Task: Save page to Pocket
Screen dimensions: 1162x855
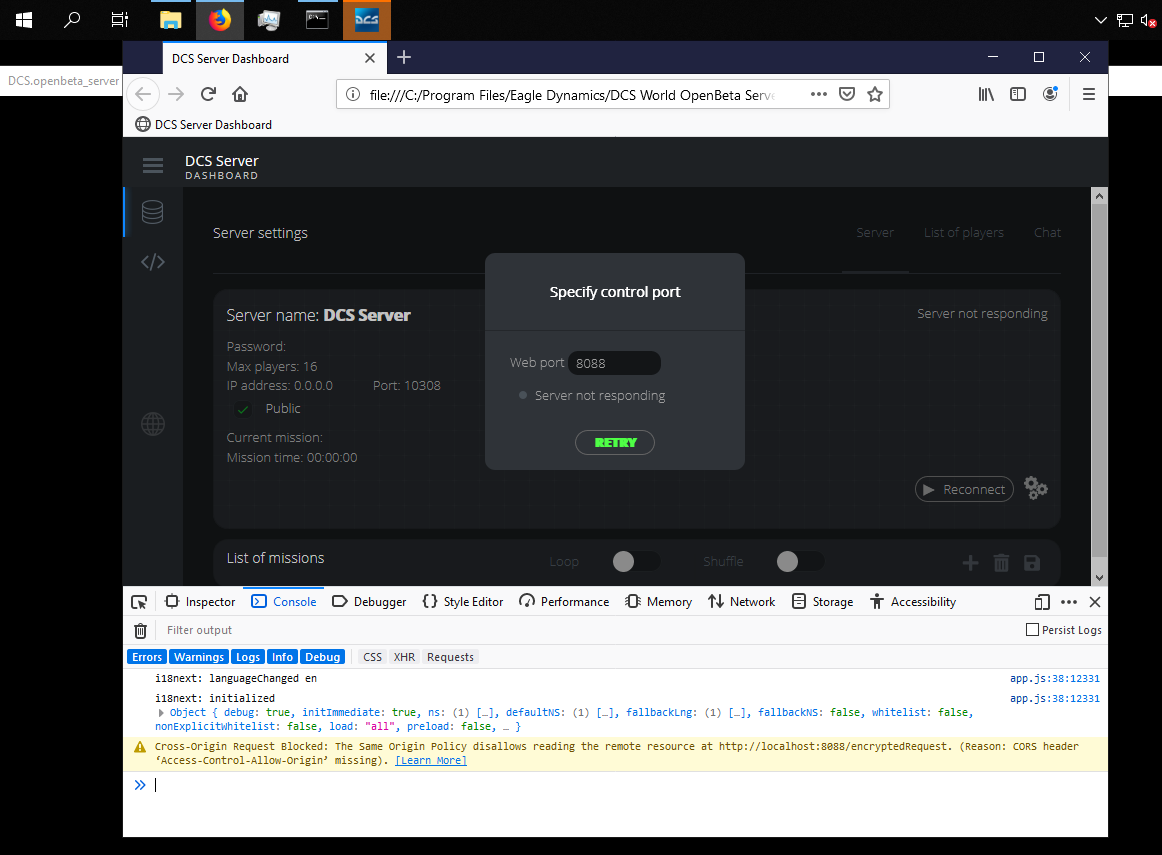Action: tap(846, 94)
